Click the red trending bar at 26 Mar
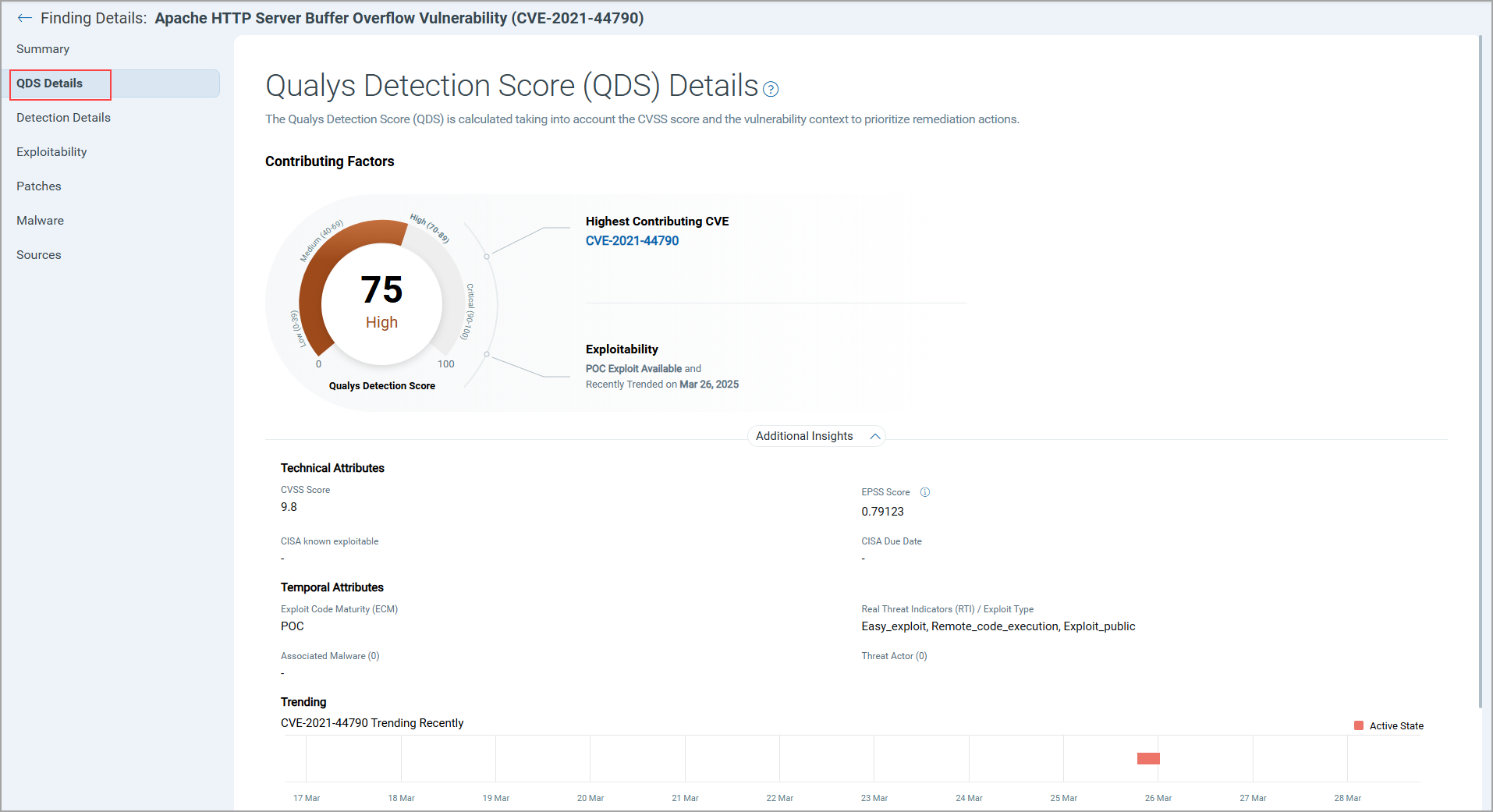Image resolution: width=1493 pixels, height=812 pixels. point(1148,758)
